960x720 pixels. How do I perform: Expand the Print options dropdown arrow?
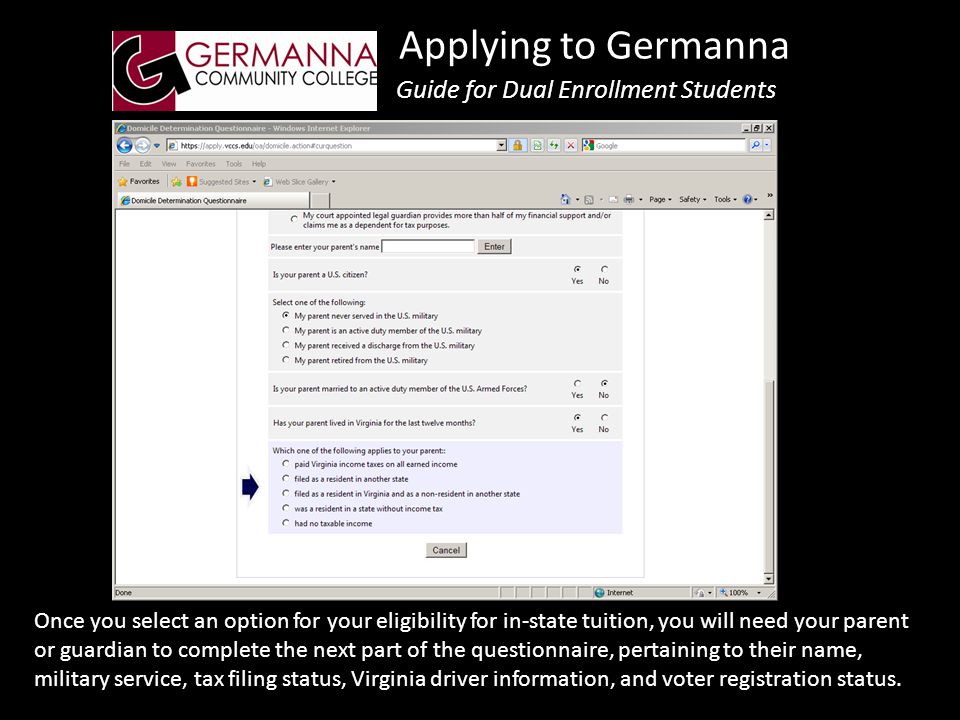pyautogui.click(x=640, y=200)
